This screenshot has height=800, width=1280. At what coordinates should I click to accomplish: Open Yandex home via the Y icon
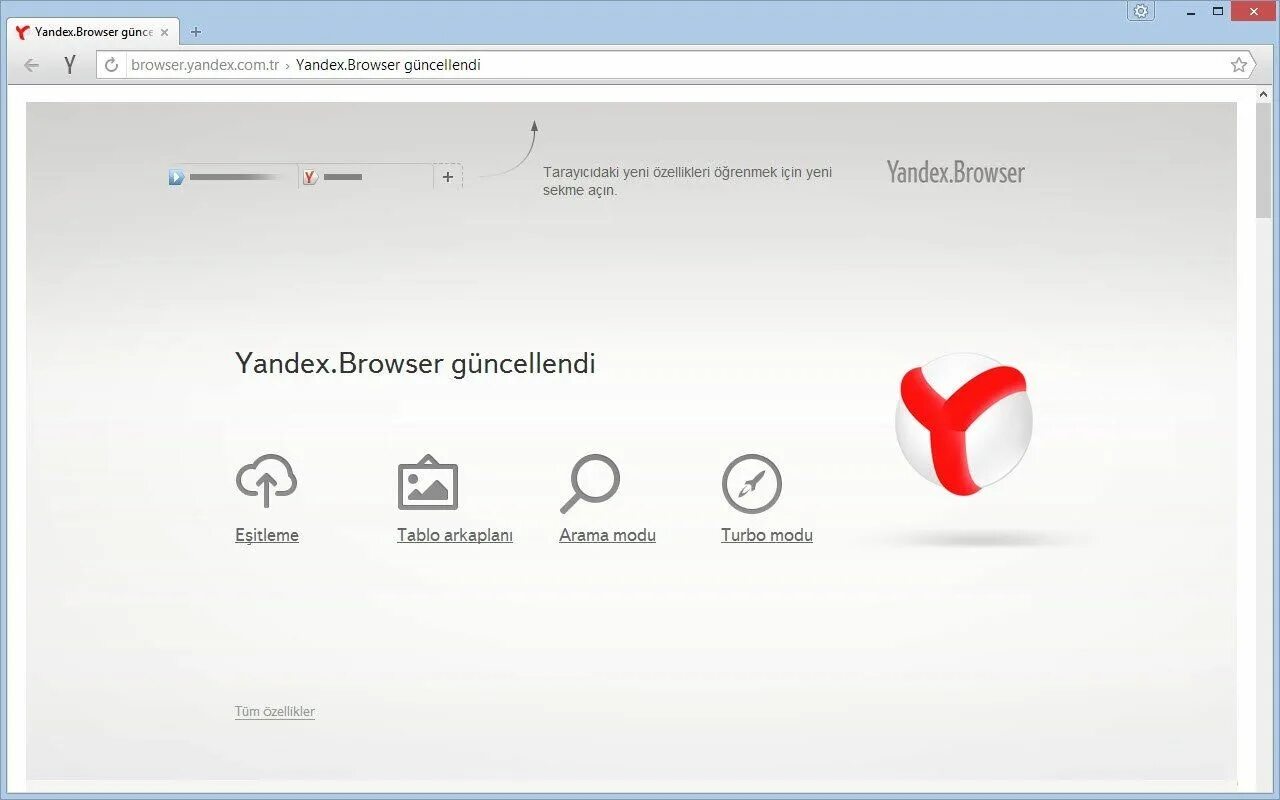(x=69, y=65)
